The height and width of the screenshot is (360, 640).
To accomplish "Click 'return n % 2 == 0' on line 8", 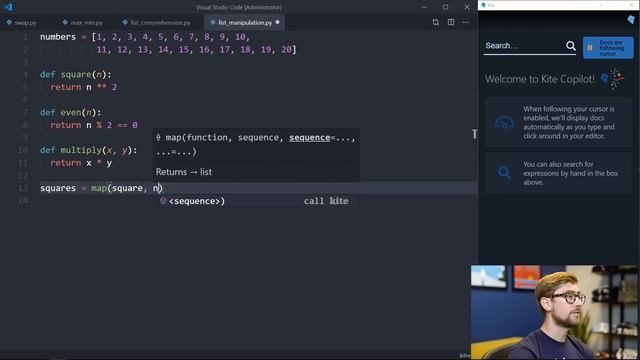I will point(94,125).
